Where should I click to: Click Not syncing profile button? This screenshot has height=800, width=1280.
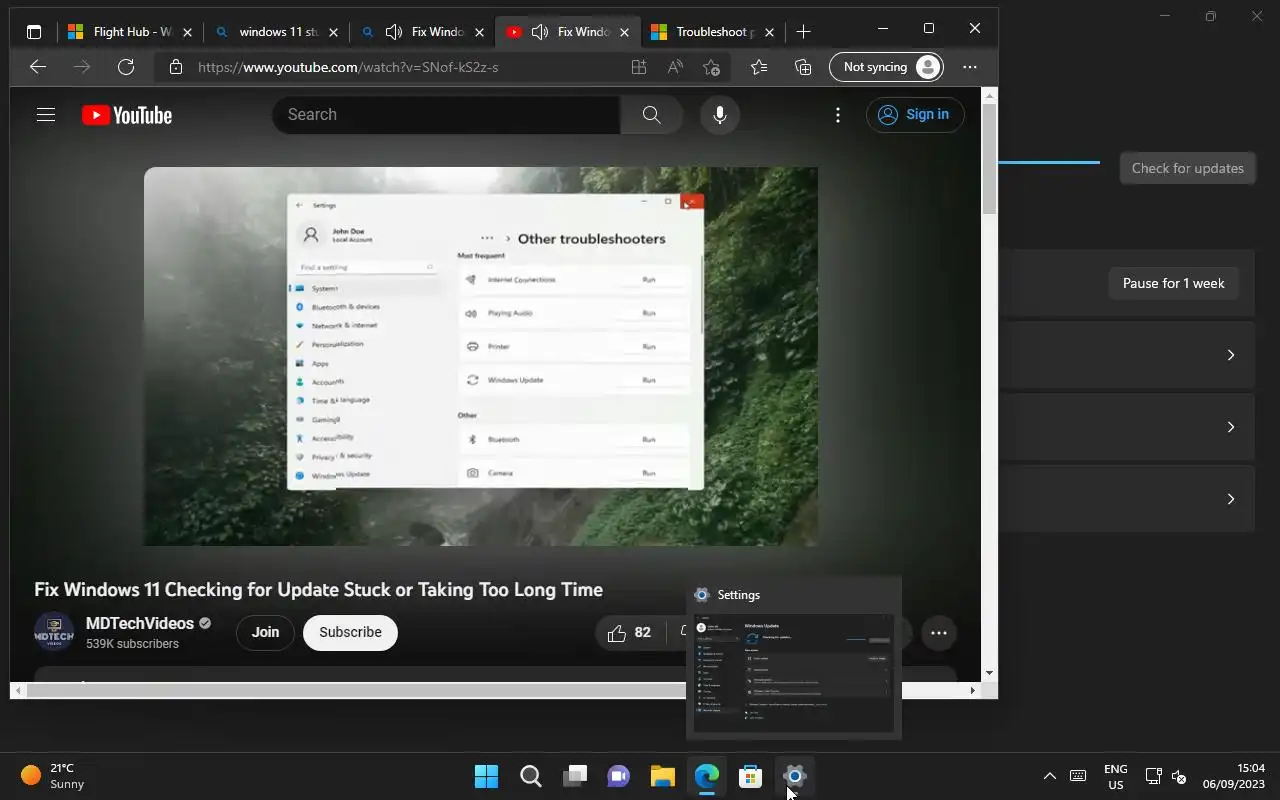(x=886, y=67)
